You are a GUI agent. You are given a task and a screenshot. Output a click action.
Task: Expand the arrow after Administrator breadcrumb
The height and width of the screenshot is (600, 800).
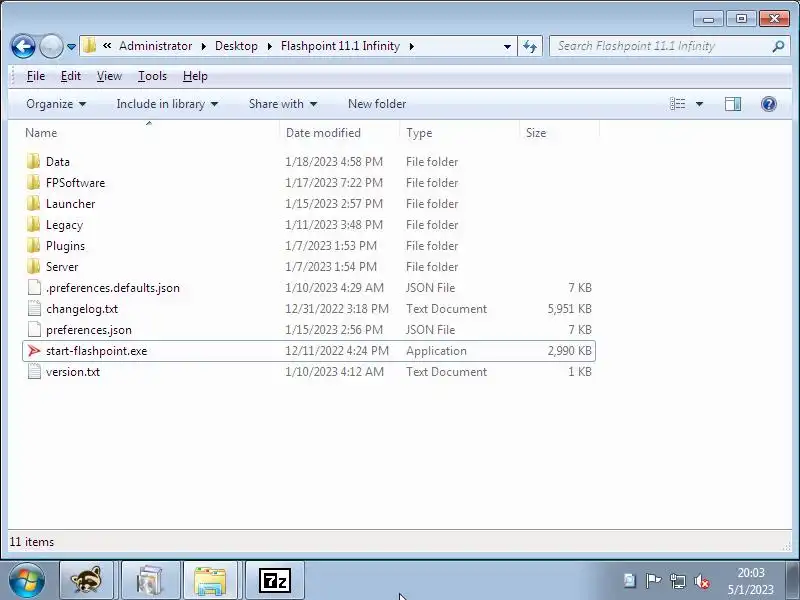coord(204,46)
